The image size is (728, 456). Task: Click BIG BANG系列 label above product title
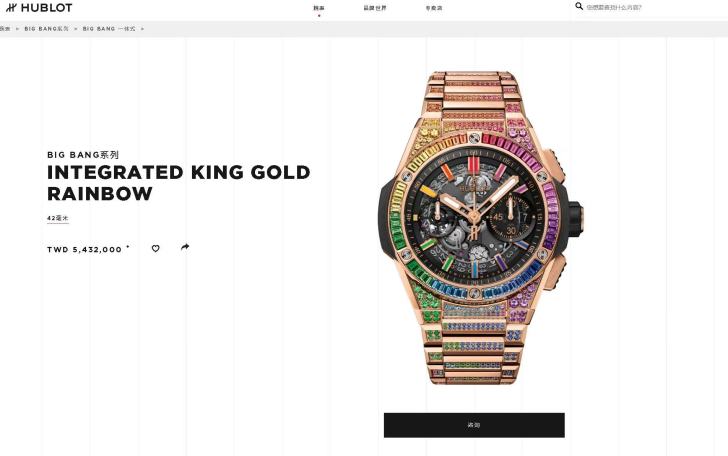click(83, 155)
